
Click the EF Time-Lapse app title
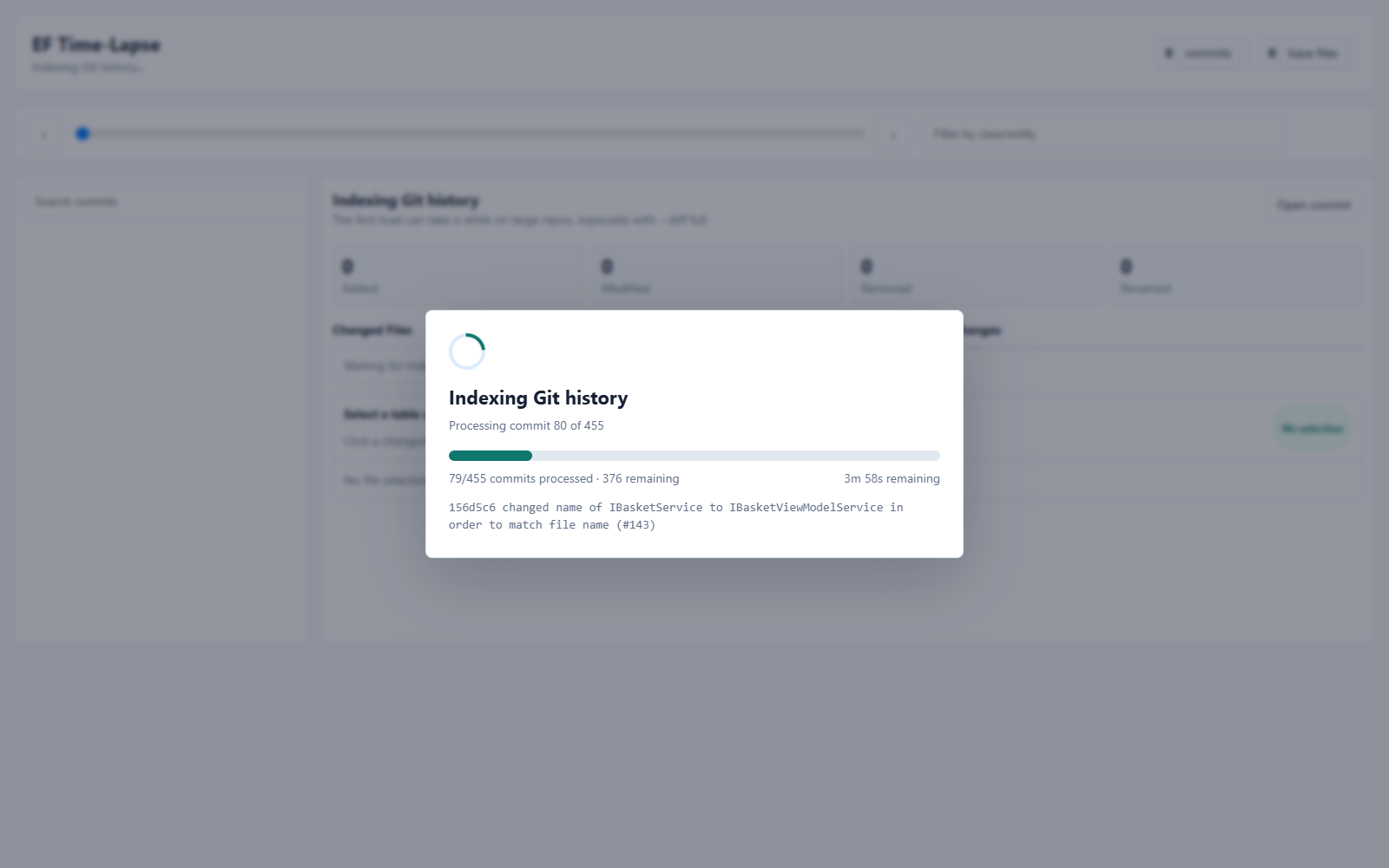[x=96, y=44]
